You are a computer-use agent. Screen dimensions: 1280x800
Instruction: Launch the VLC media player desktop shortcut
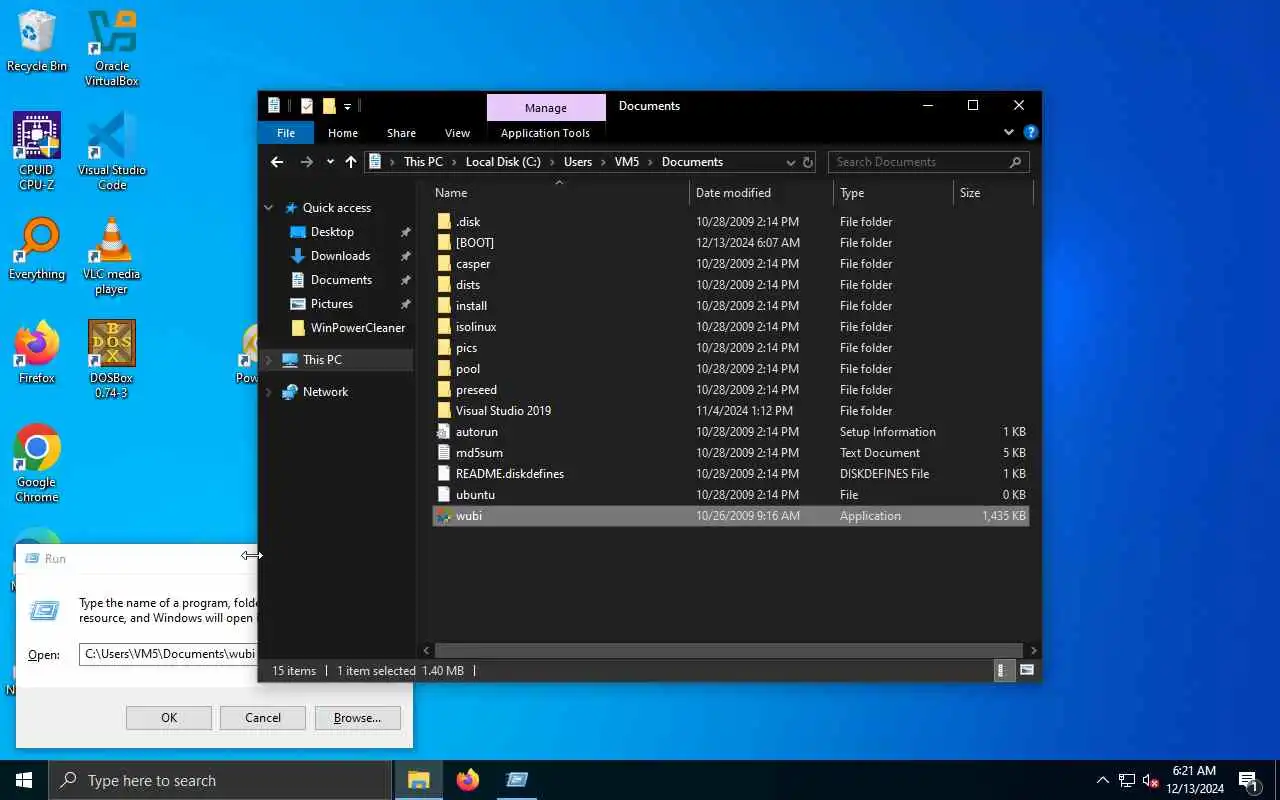point(112,256)
